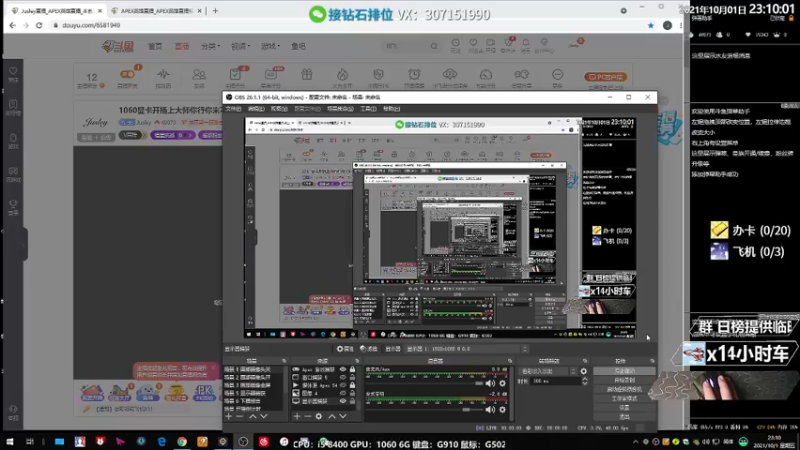Mute the top audio mixer channel
Viewport: 800px width, 450px height.
coord(490,383)
